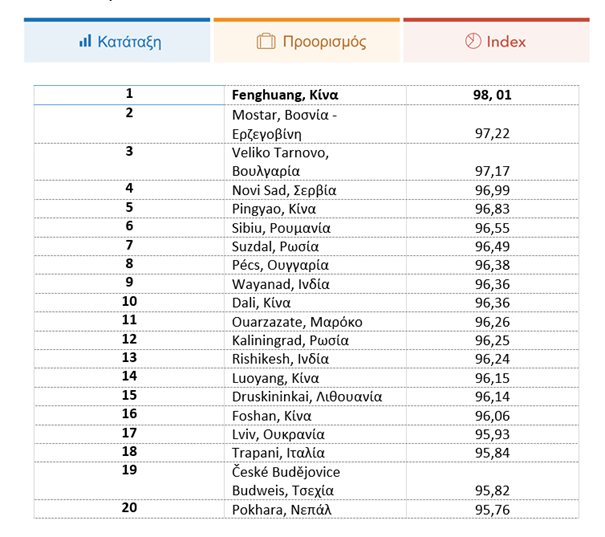Select the Pokhara, Νεπάλ destination cell
Viewport: 605px width, 537px height.
(315, 509)
